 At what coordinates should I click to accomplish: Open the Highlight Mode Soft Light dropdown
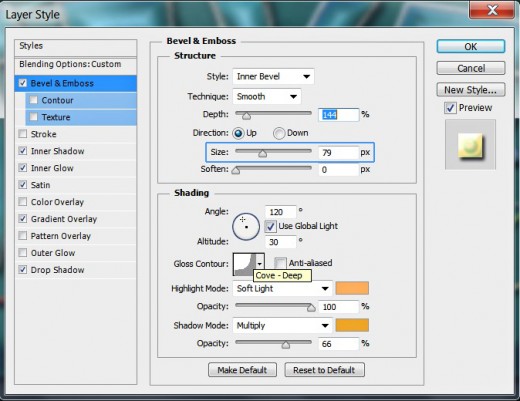(282, 288)
